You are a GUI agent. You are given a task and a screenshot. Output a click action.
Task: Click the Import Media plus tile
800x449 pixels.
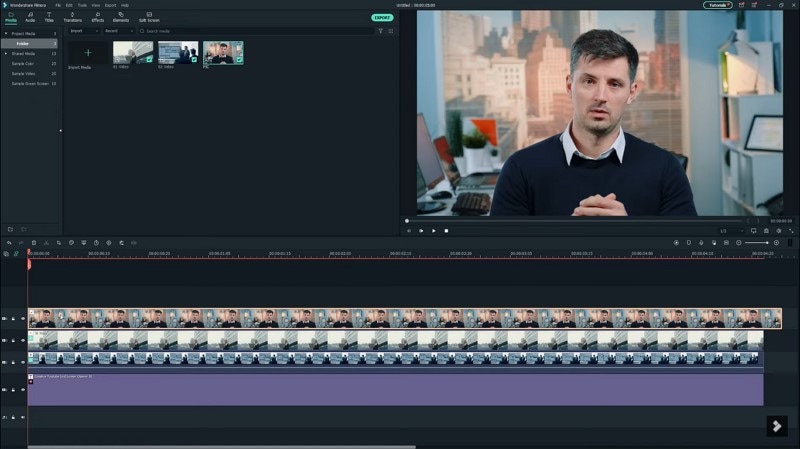tap(88, 53)
